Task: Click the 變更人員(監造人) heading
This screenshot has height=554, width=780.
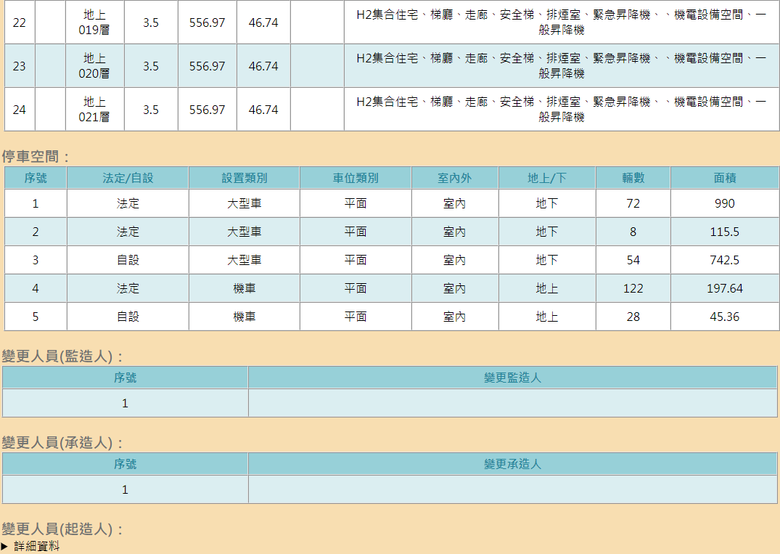Action: click(62, 356)
